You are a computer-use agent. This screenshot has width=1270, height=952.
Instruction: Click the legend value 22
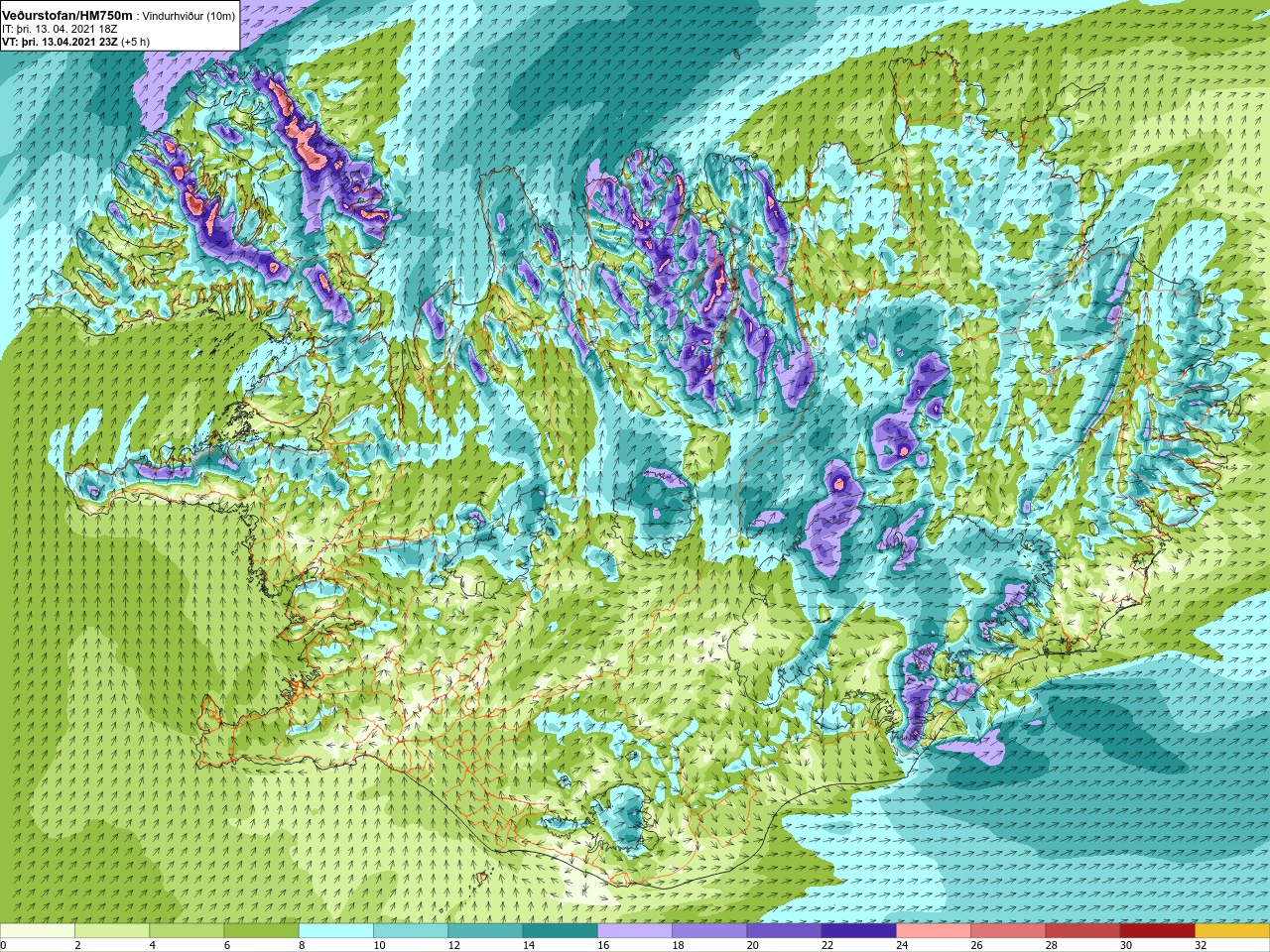coord(827,945)
